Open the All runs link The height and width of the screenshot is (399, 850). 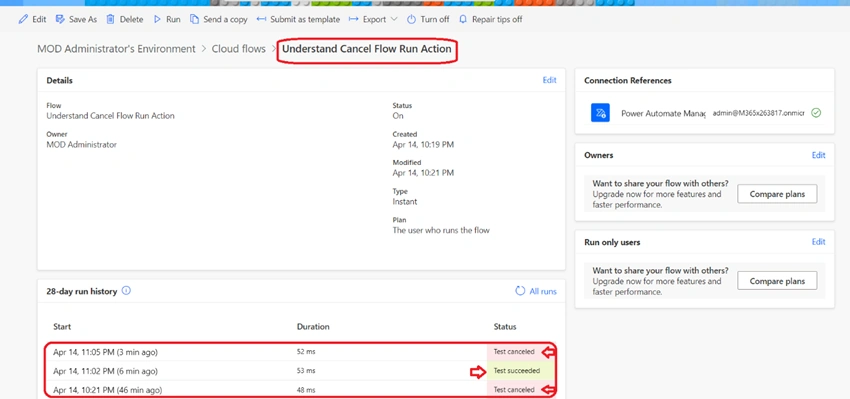click(543, 291)
